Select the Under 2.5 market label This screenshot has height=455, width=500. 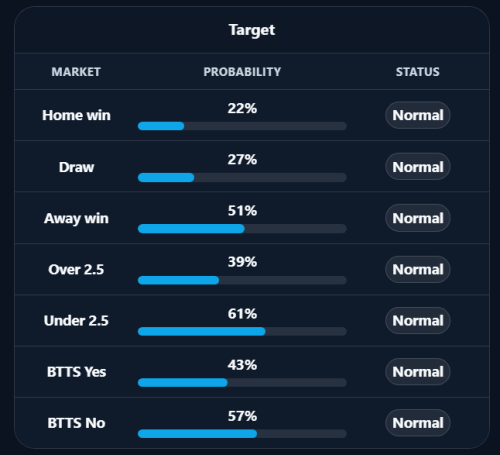(76, 321)
